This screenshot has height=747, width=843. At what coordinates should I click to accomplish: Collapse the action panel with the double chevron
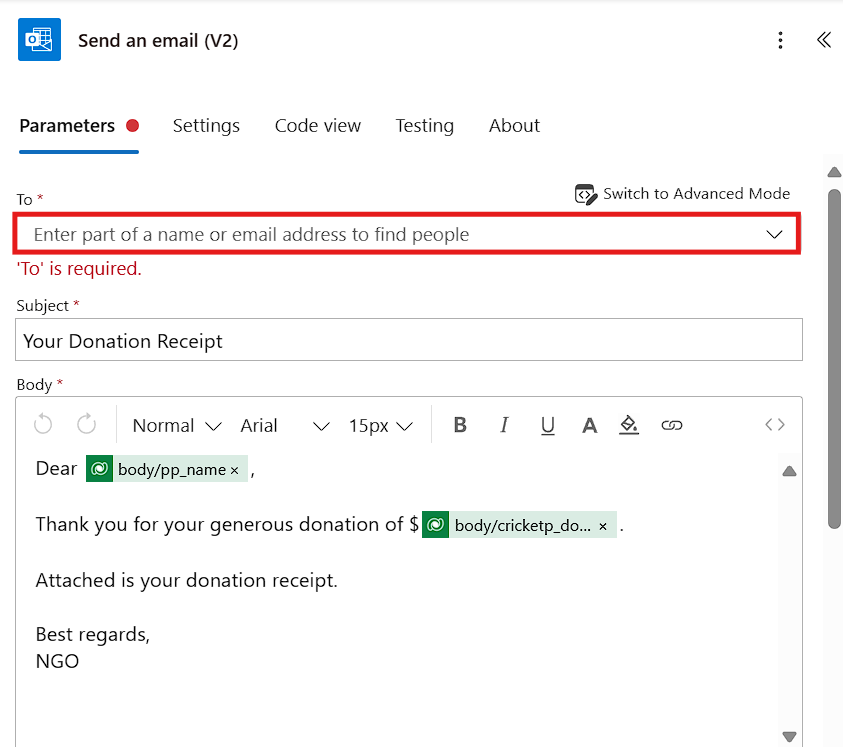click(823, 40)
